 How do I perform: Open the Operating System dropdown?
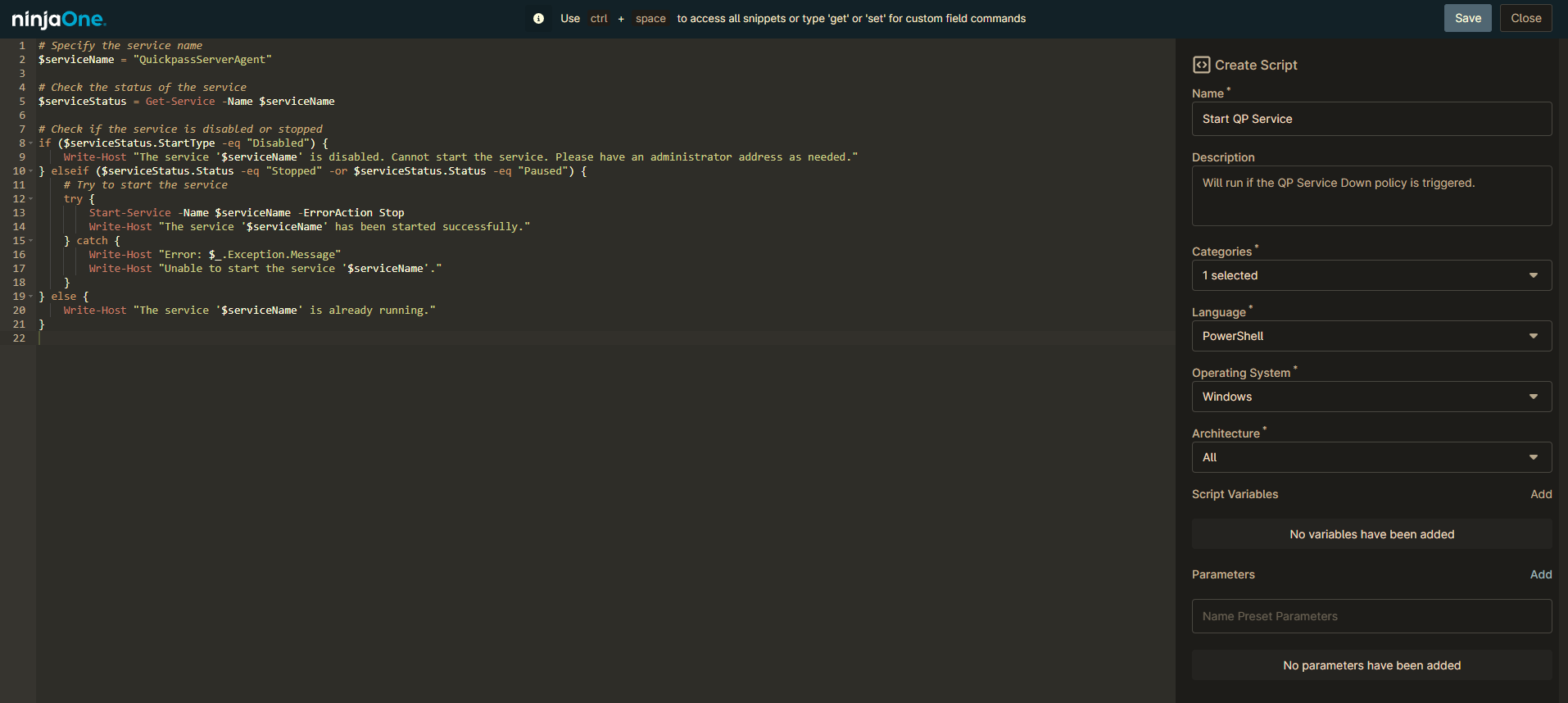1371,397
